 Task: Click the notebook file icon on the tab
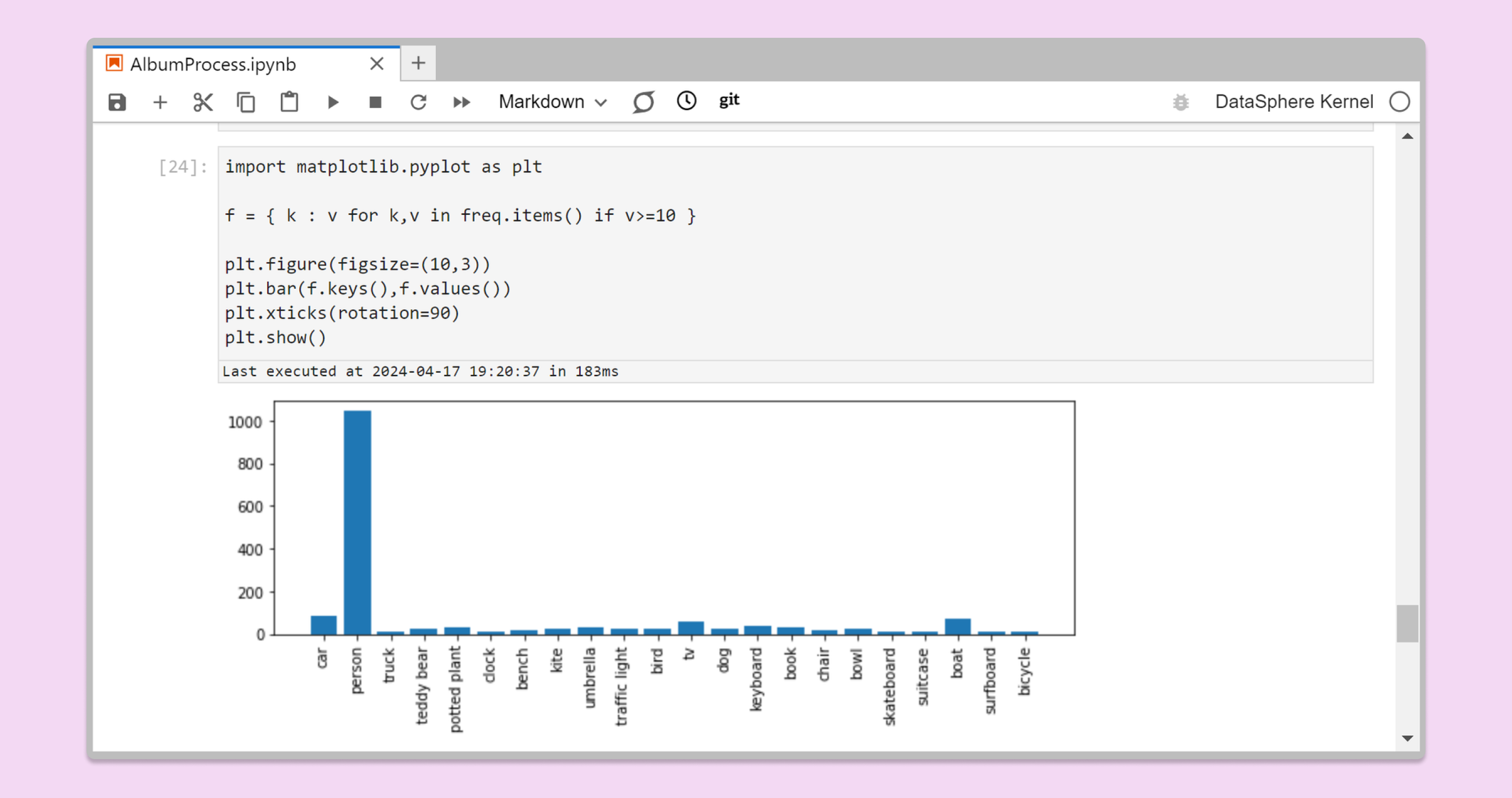[x=114, y=63]
